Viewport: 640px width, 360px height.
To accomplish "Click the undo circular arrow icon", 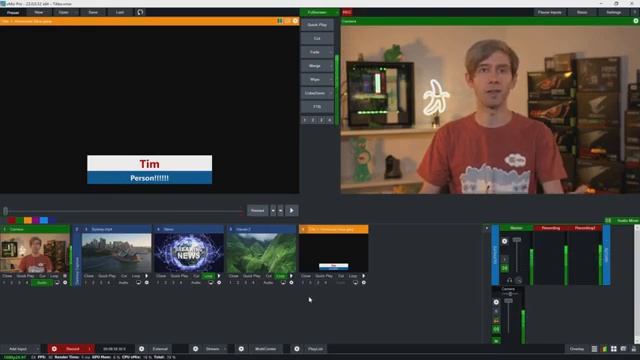I will [x=140, y=12].
